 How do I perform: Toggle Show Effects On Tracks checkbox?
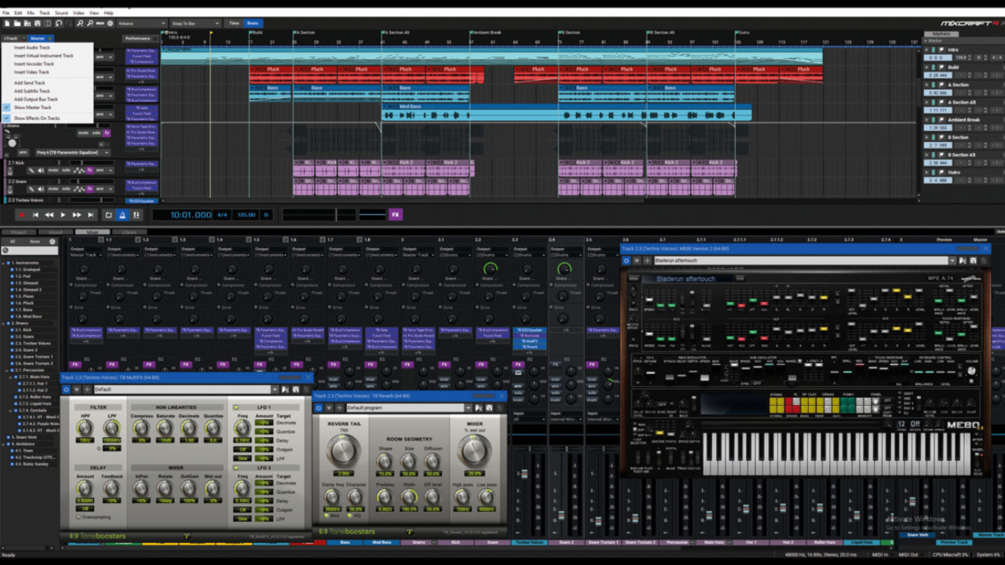click(x=6, y=119)
